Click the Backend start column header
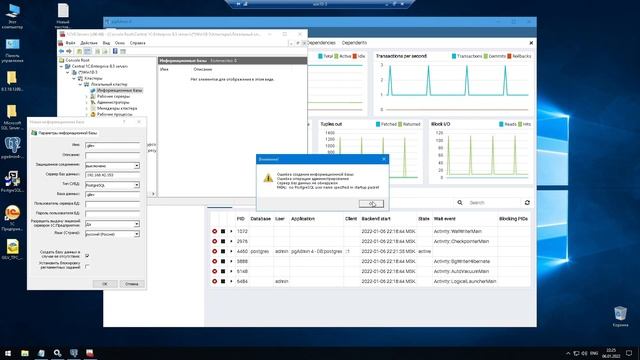The width and height of the screenshot is (640, 360). click(376, 219)
